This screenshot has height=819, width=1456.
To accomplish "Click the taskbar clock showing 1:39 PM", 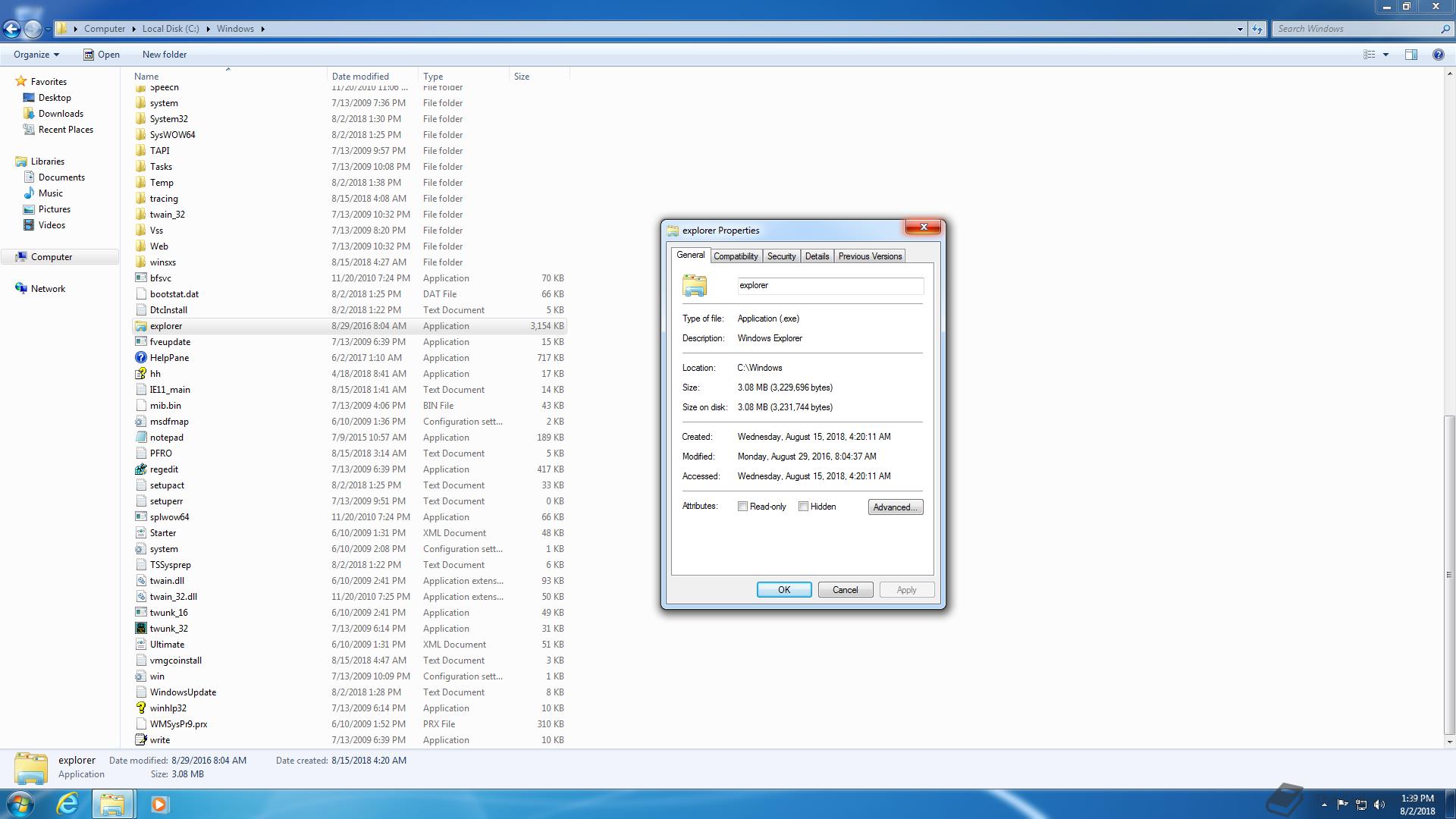I will point(1417,805).
